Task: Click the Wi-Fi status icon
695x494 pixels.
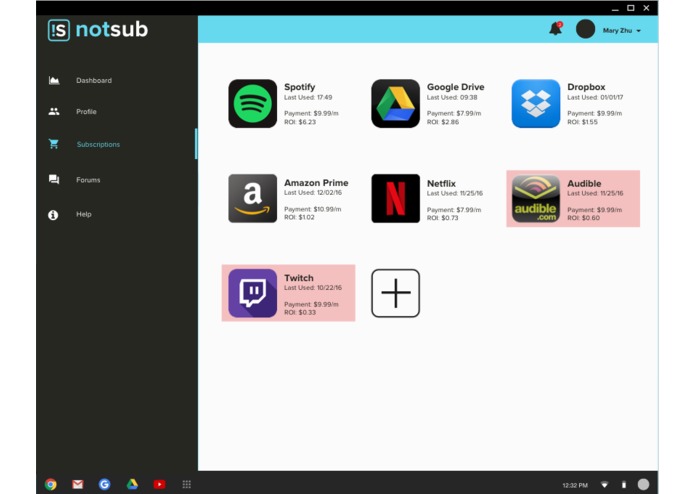Action: tap(604, 485)
